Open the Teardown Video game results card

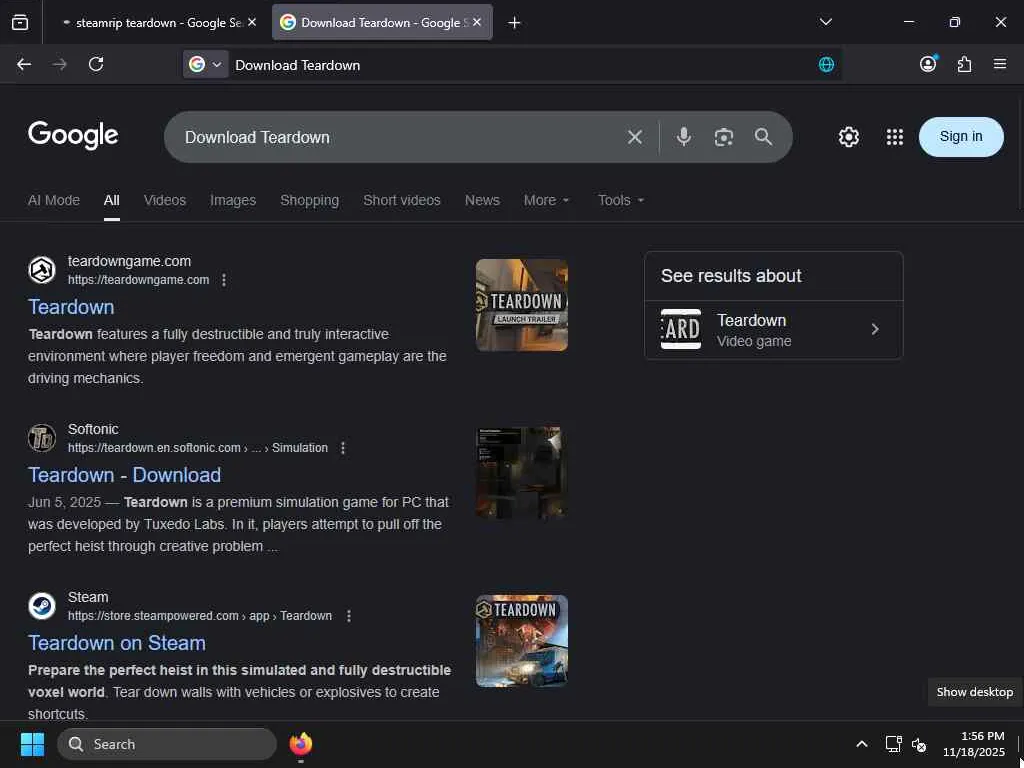pos(774,330)
